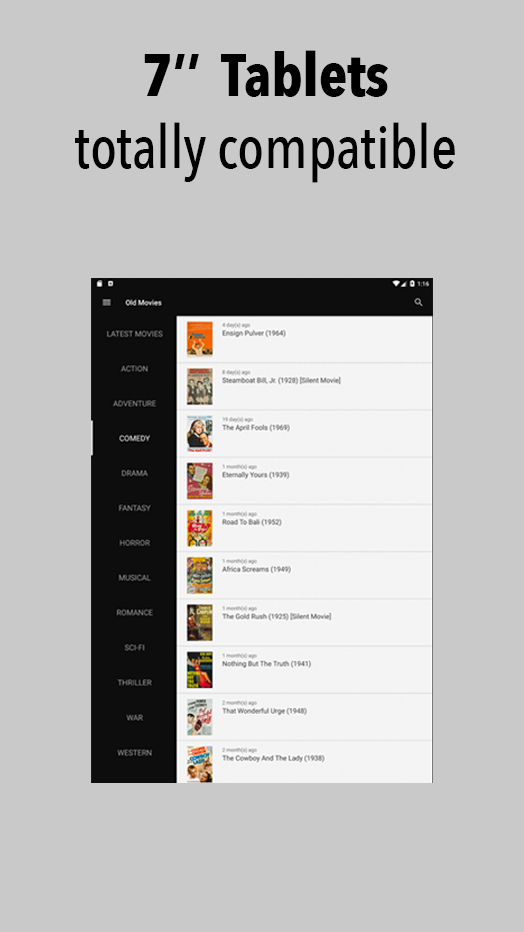The width and height of the screenshot is (524, 932).
Task: Open The April Fools poster thumbnail
Action: pos(200,433)
